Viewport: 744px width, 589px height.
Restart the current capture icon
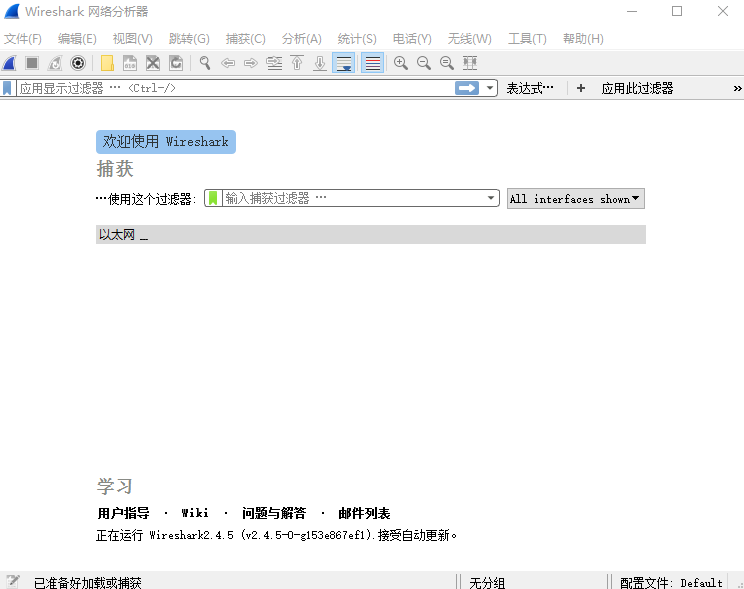click(55, 63)
